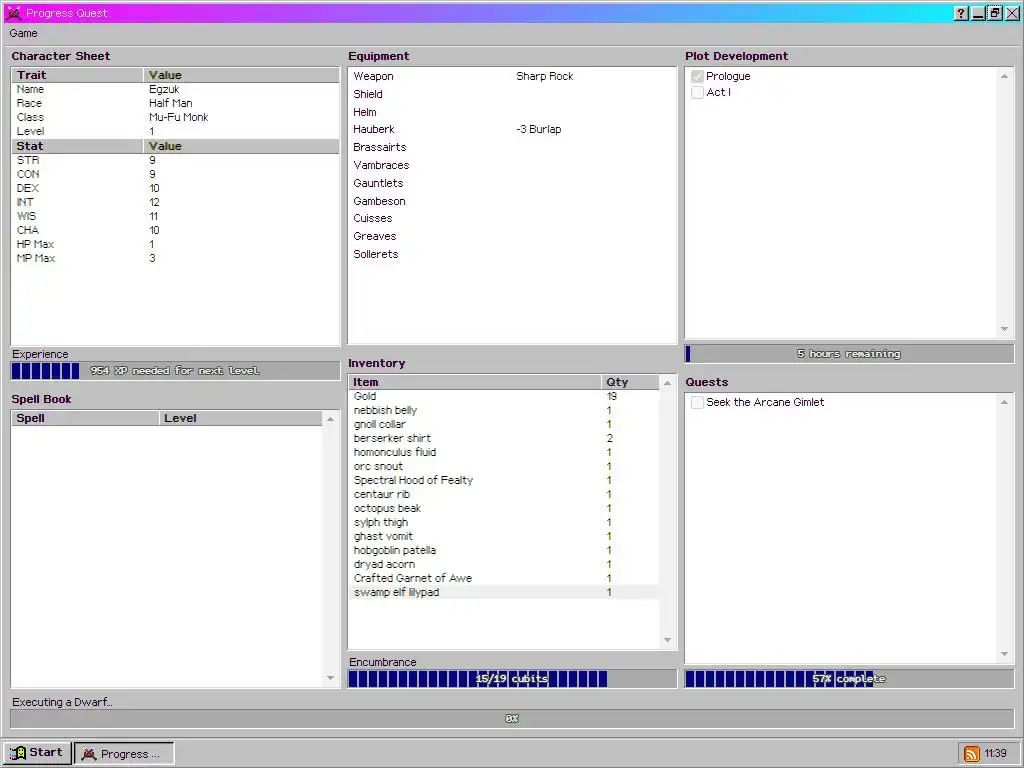The height and width of the screenshot is (768, 1024).
Task: Open the Game menu
Action: coord(24,33)
